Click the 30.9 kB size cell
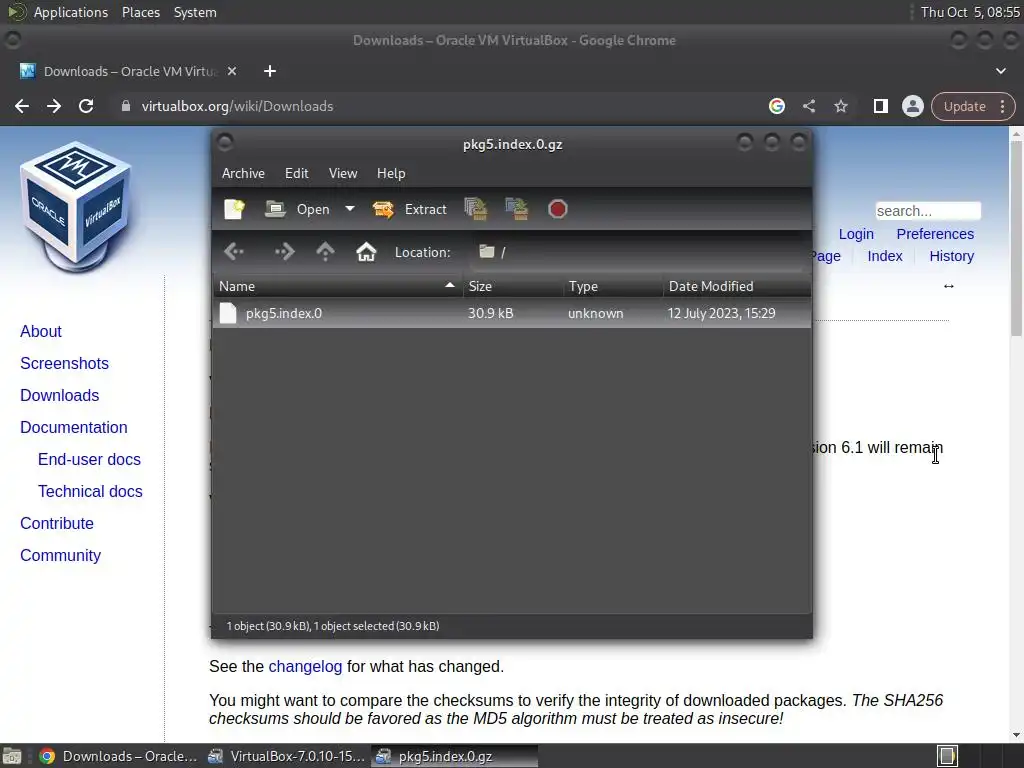 pyautogui.click(x=490, y=313)
